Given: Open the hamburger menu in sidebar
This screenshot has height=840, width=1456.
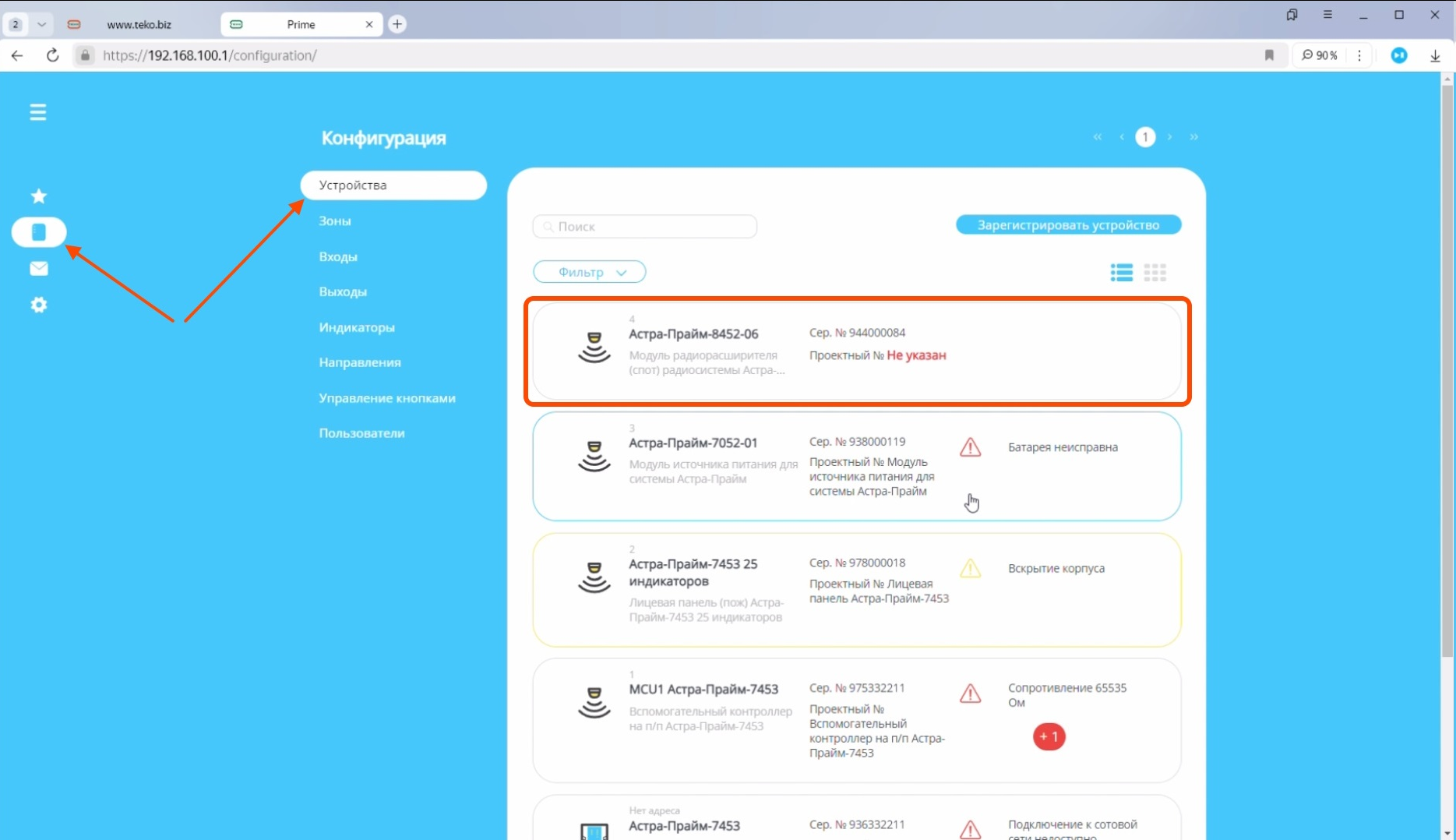Looking at the screenshot, I should pyautogui.click(x=38, y=112).
